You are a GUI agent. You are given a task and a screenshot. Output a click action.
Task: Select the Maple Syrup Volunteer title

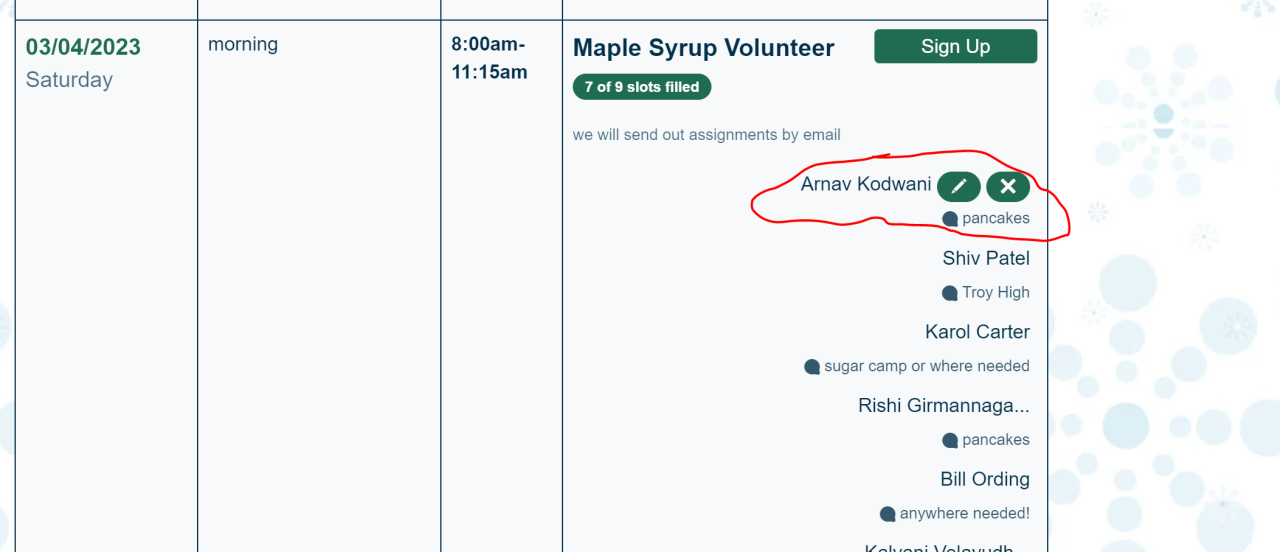pyautogui.click(x=703, y=47)
